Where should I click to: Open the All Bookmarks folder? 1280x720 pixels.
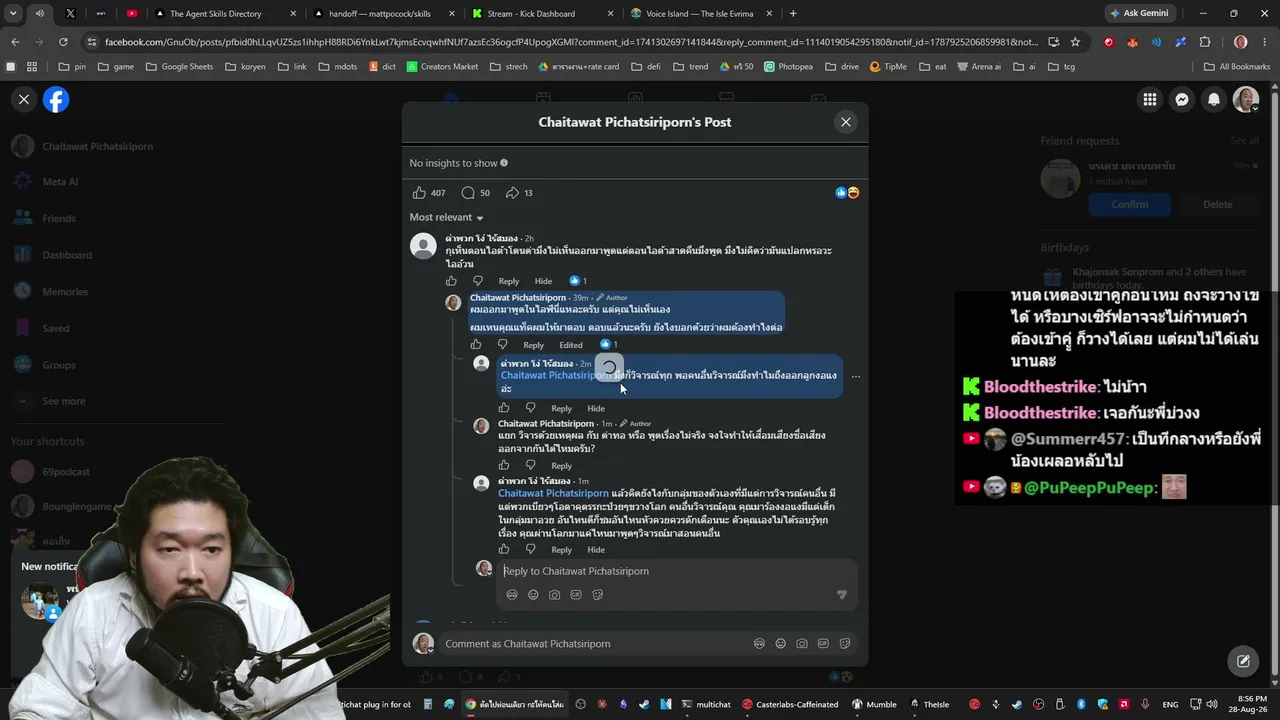pyautogui.click(x=1235, y=67)
